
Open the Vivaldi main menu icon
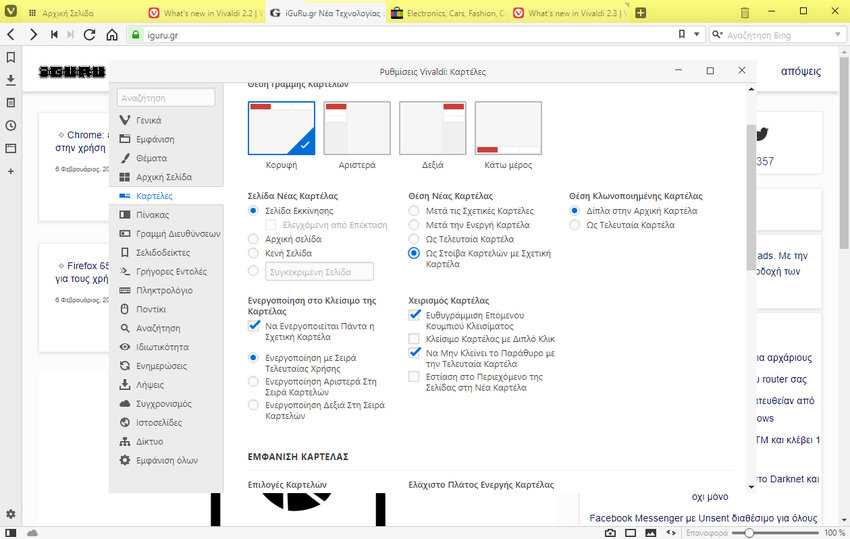[11, 13]
